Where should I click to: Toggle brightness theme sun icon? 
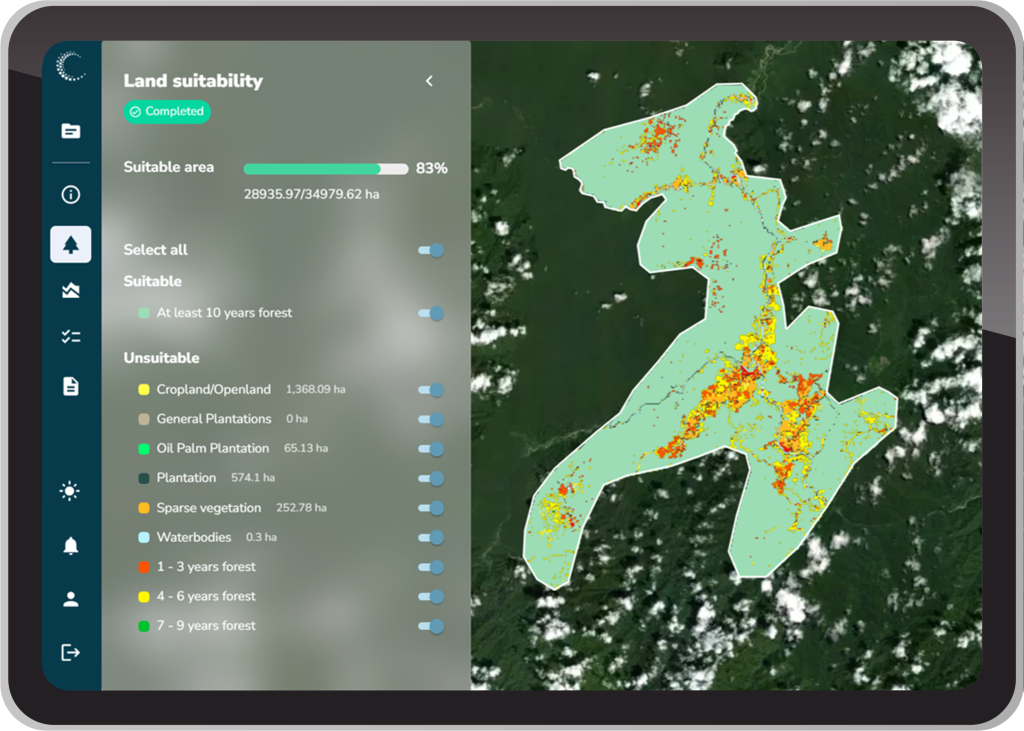70,491
